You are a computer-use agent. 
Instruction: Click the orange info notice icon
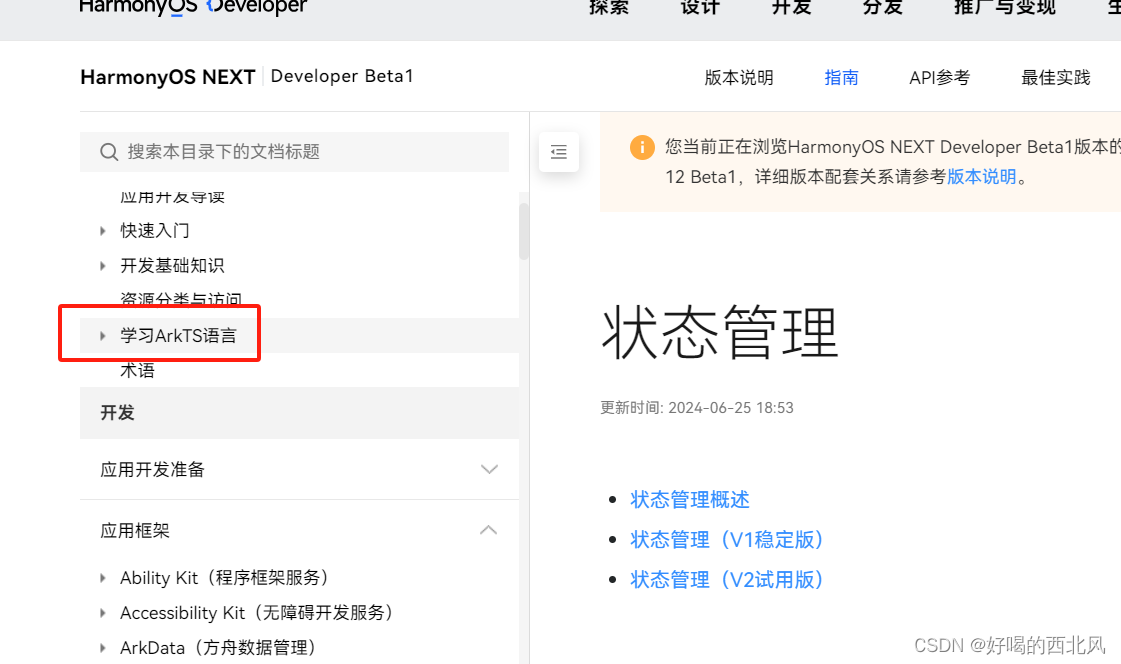(642, 147)
